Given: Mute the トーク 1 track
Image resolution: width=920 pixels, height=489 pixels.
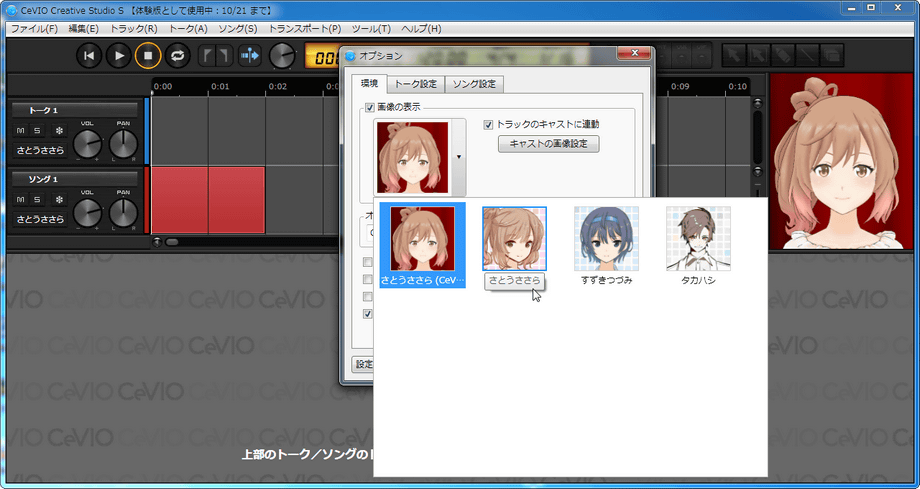Looking at the screenshot, I should click(21, 130).
